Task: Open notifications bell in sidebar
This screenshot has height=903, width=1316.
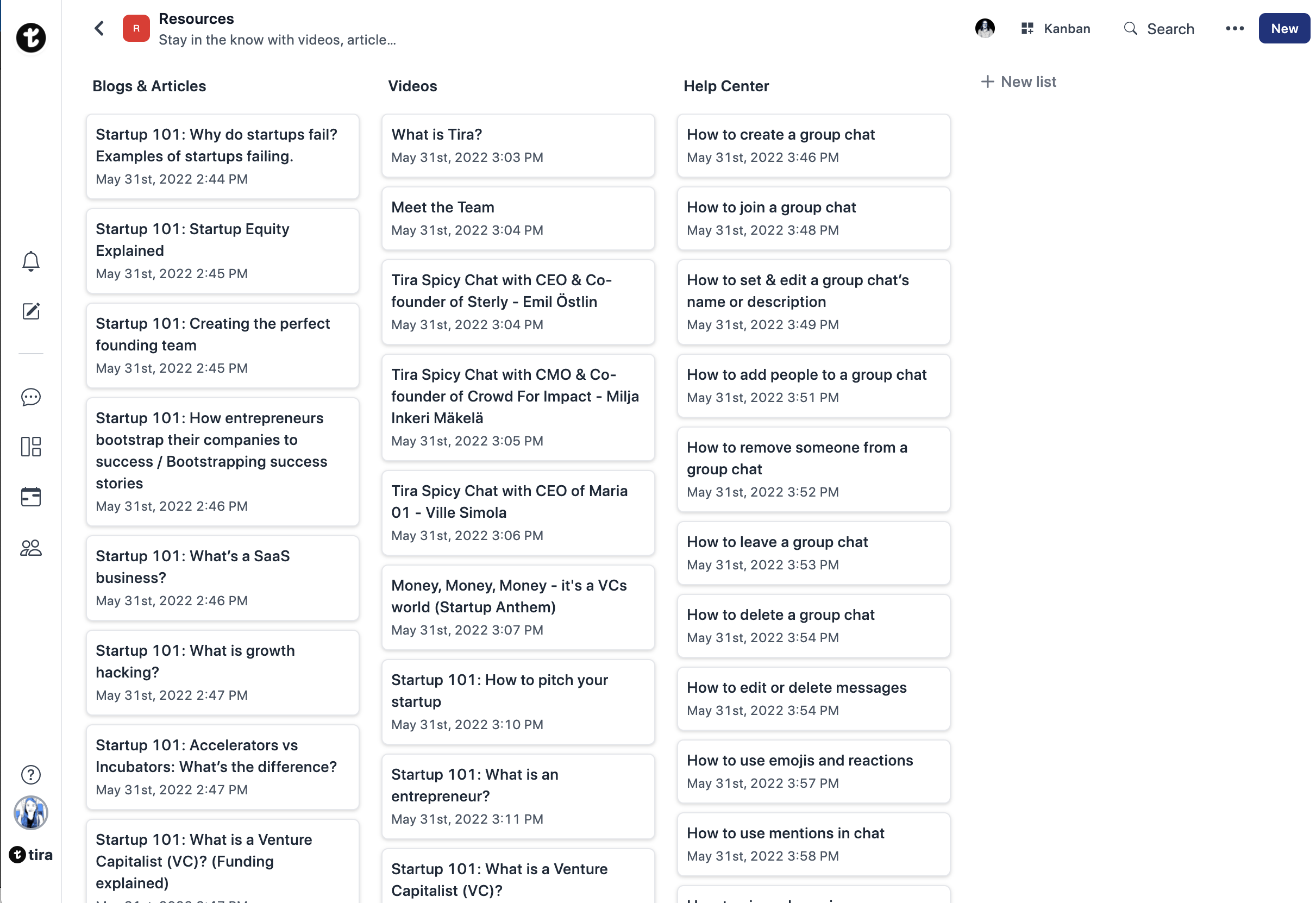Action: point(30,261)
